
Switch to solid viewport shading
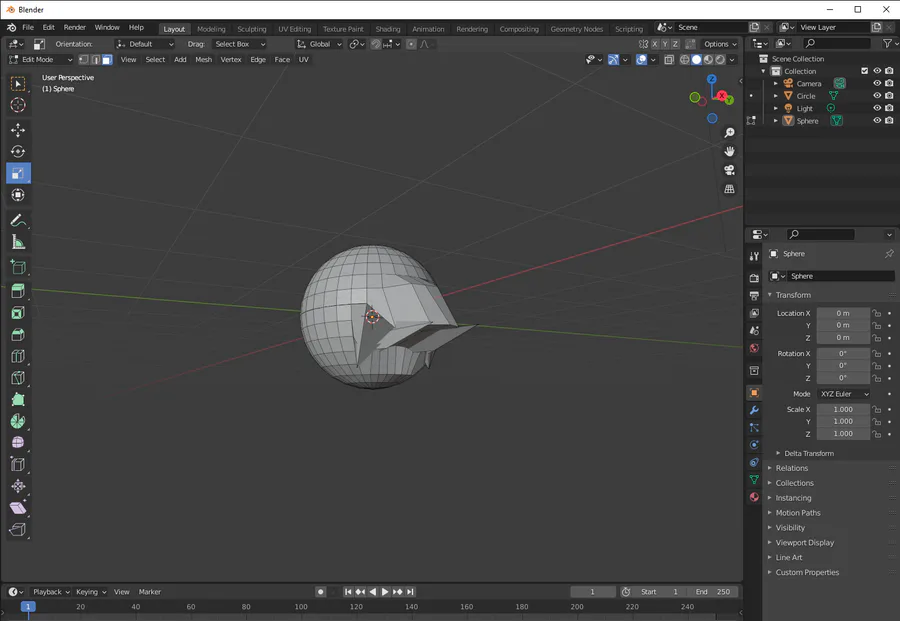coord(696,60)
